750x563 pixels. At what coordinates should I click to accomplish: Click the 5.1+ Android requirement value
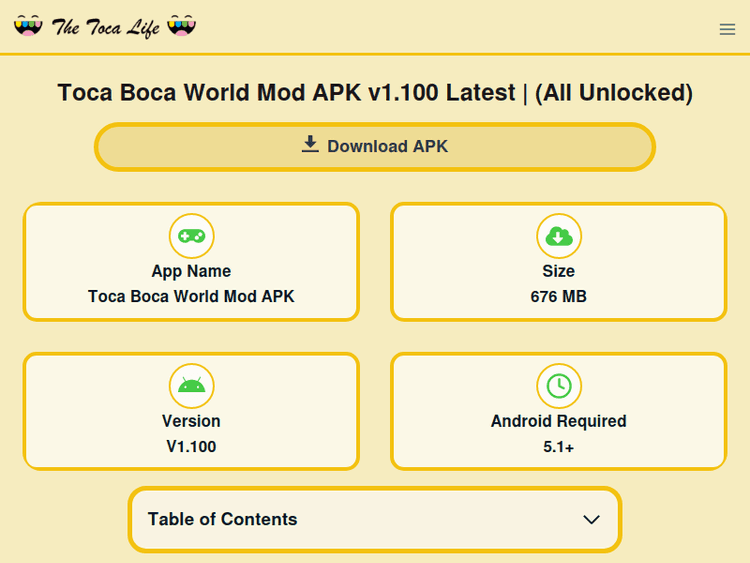pos(558,447)
